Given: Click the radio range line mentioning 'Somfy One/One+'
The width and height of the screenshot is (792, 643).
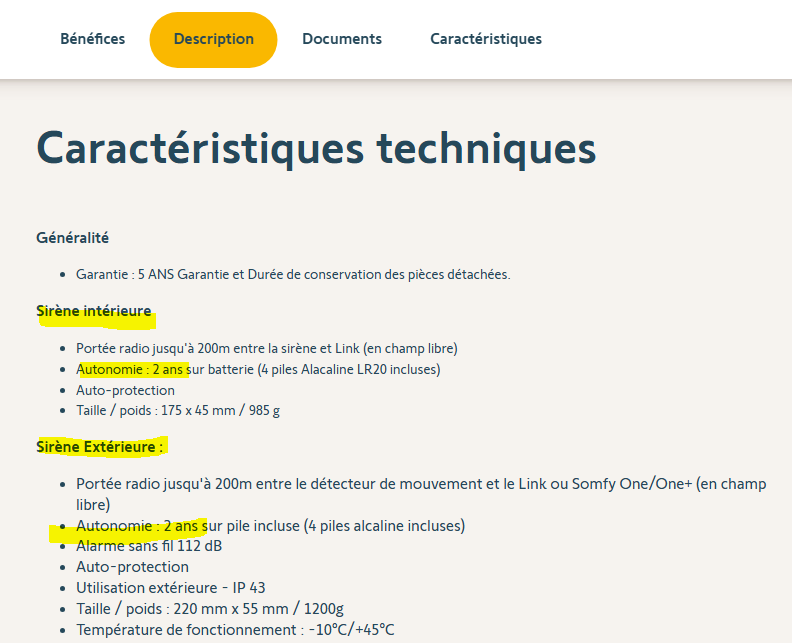Looking at the screenshot, I should coord(420,484).
